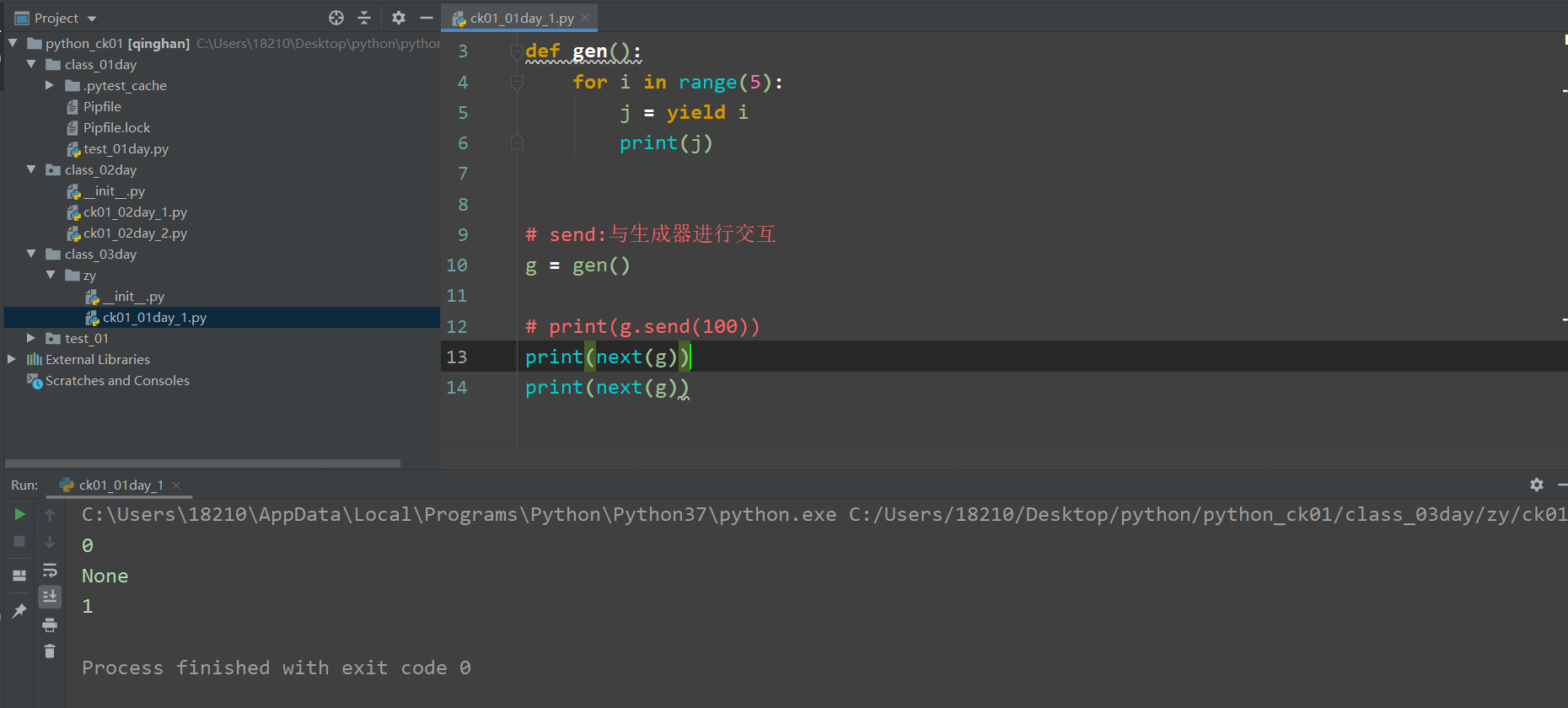
Task: Open the Project view dropdown
Action: [92, 19]
